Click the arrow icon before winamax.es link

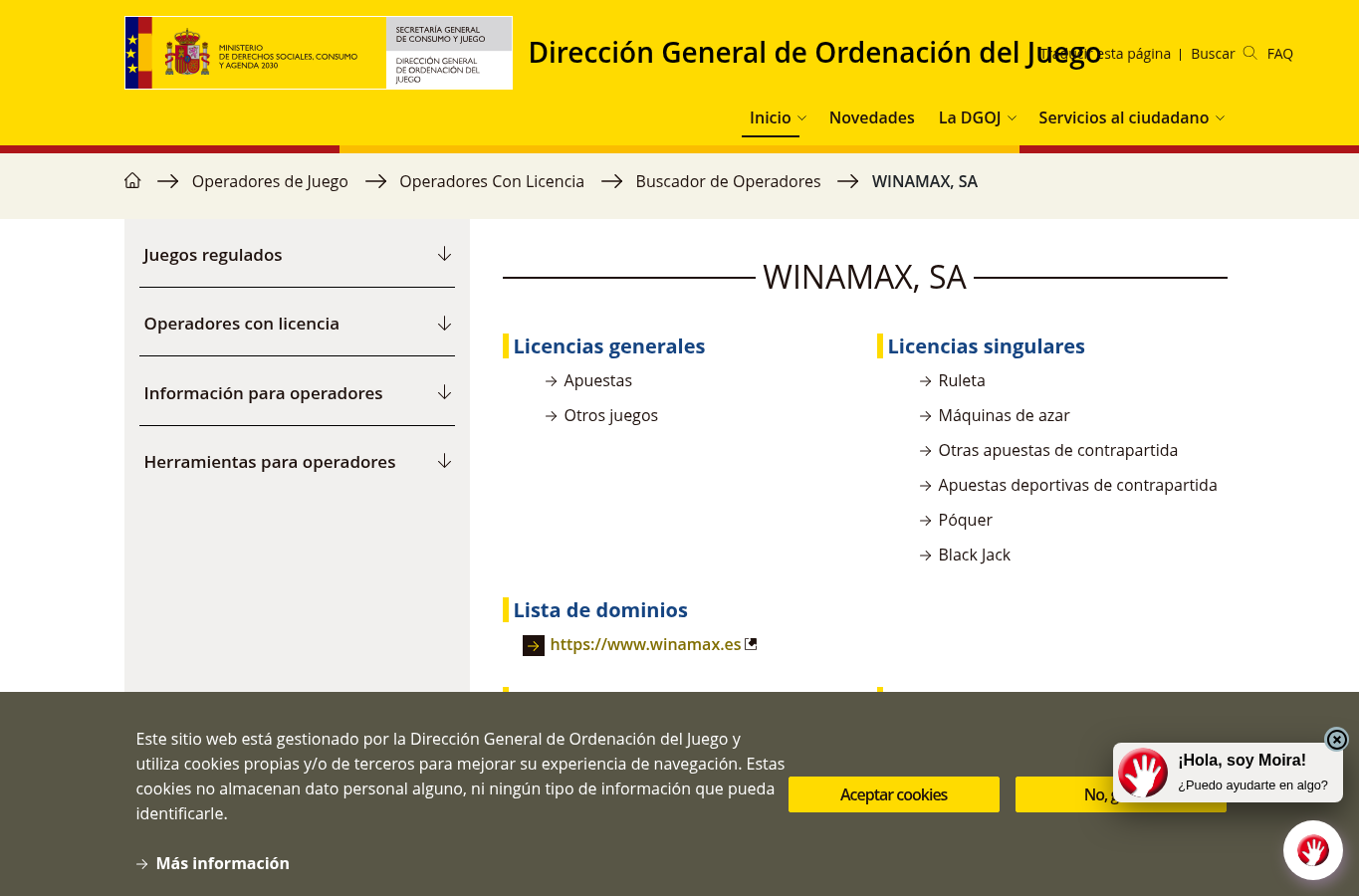[534, 645]
